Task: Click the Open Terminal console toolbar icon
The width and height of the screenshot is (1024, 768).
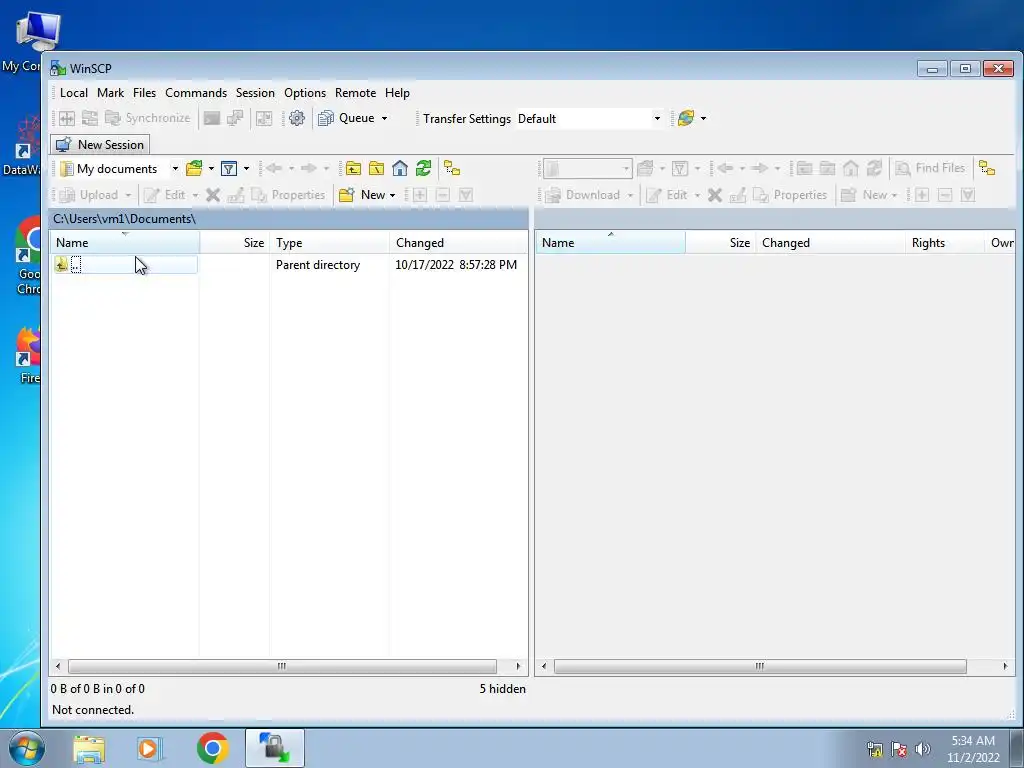Action: [x=212, y=118]
